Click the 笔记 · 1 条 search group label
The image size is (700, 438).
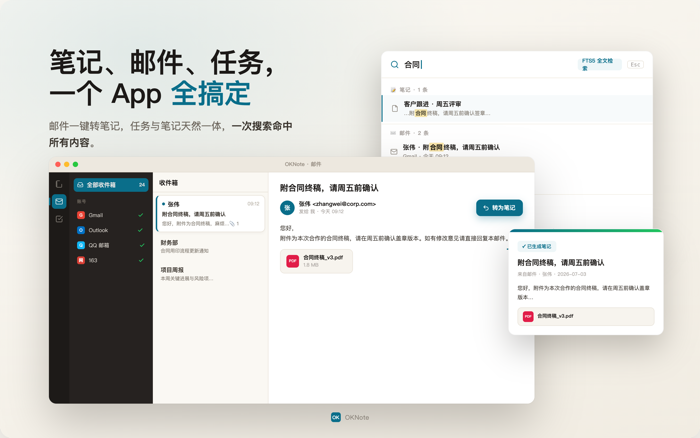coord(413,90)
